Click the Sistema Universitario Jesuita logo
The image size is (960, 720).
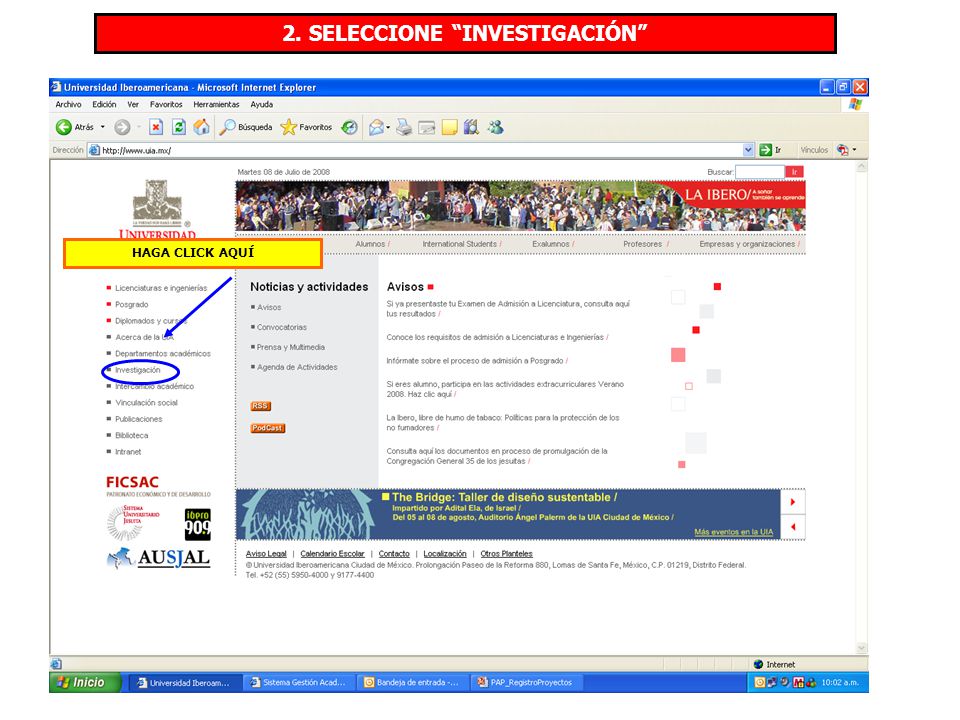[133, 522]
